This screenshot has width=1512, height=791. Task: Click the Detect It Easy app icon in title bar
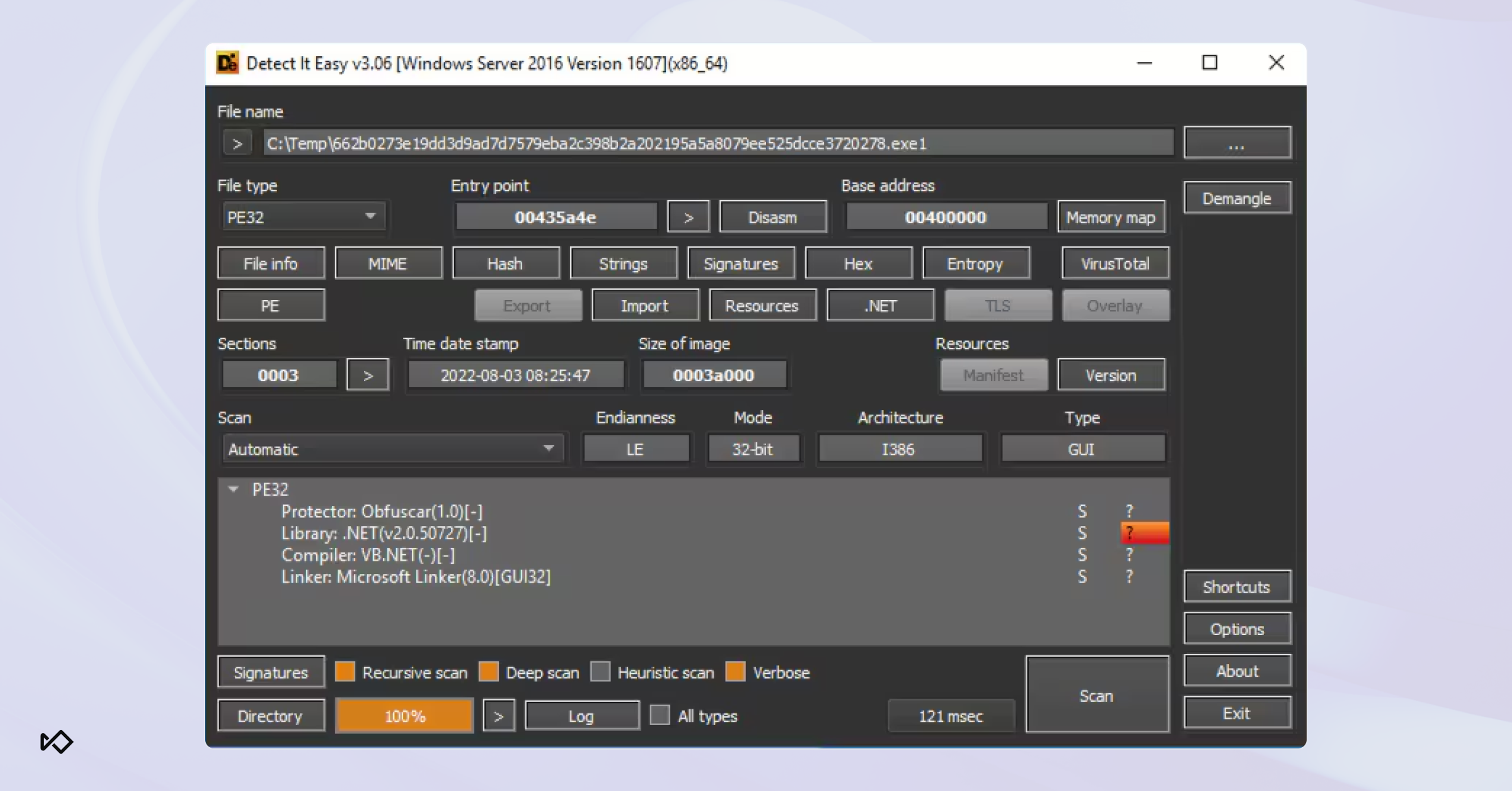click(227, 63)
